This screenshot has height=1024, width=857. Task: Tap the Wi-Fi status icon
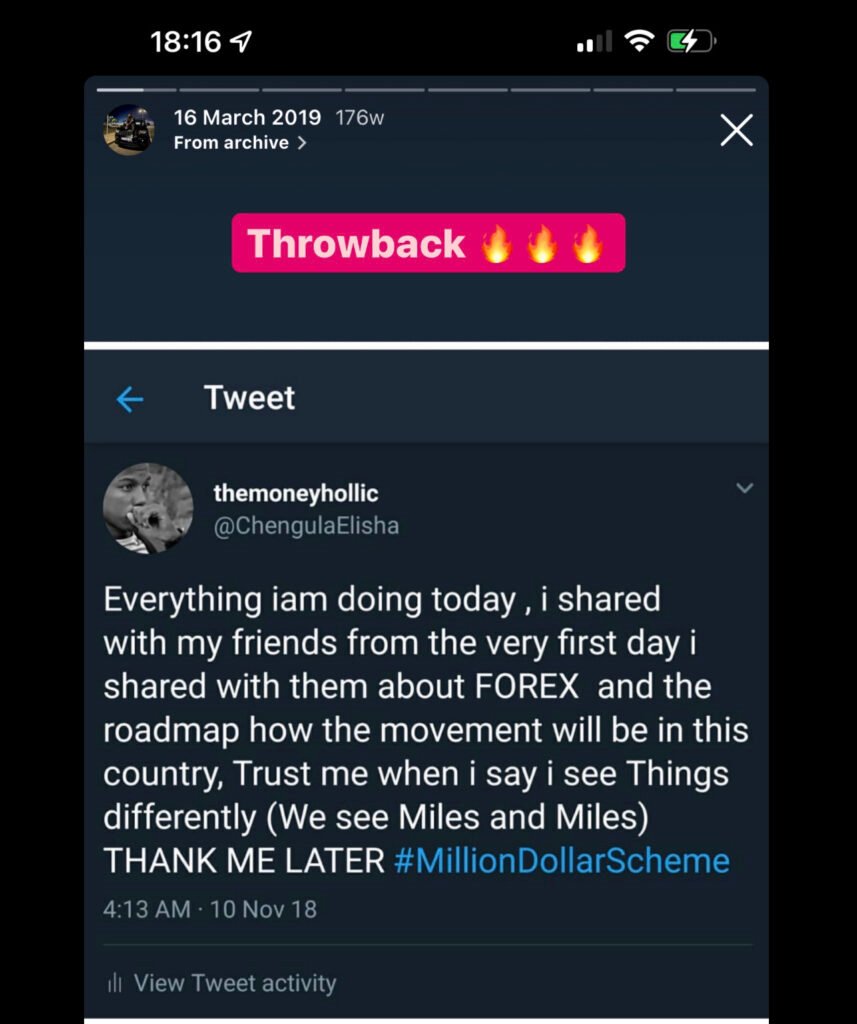pos(637,41)
